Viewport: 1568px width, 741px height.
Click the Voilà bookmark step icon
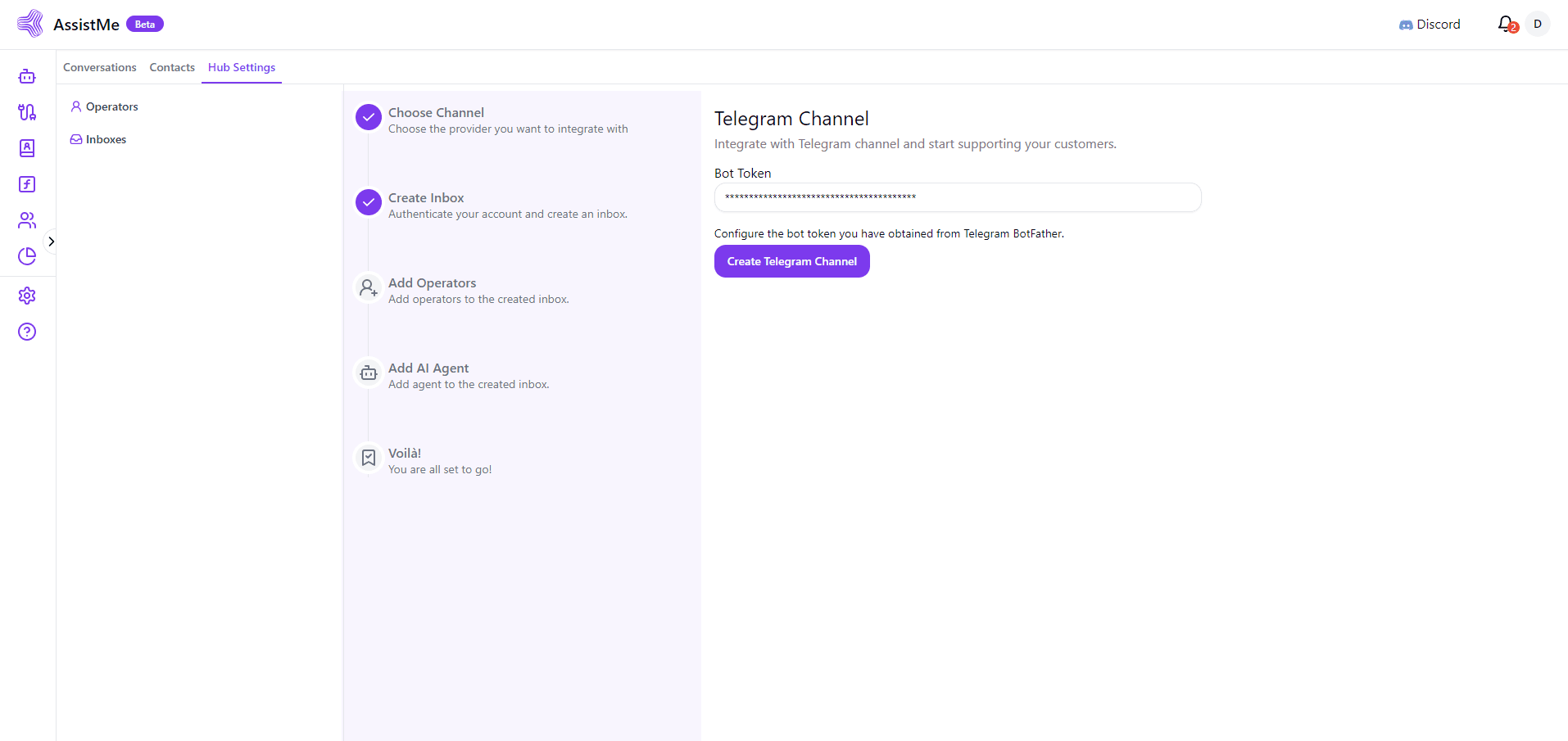369,458
